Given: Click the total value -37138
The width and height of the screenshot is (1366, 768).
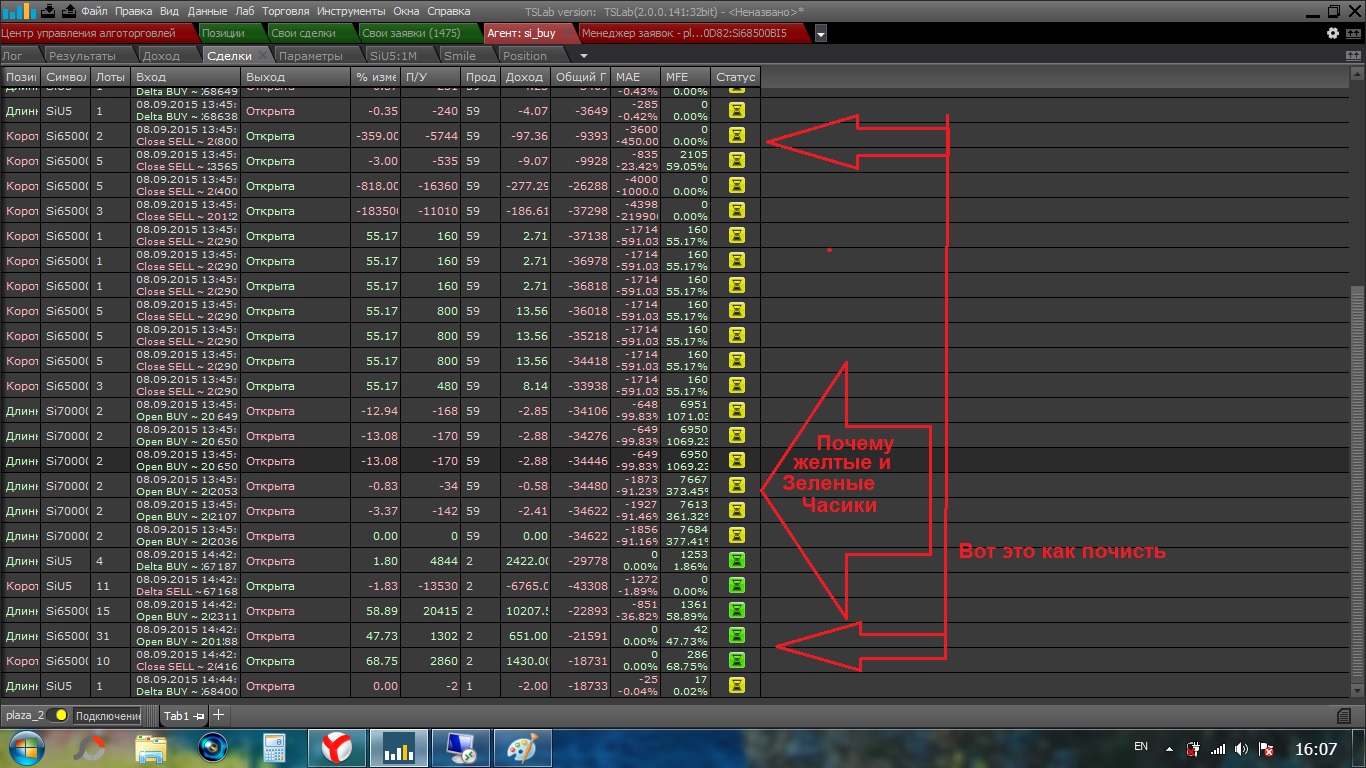Looking at the screenshot, I should [586, 236].
